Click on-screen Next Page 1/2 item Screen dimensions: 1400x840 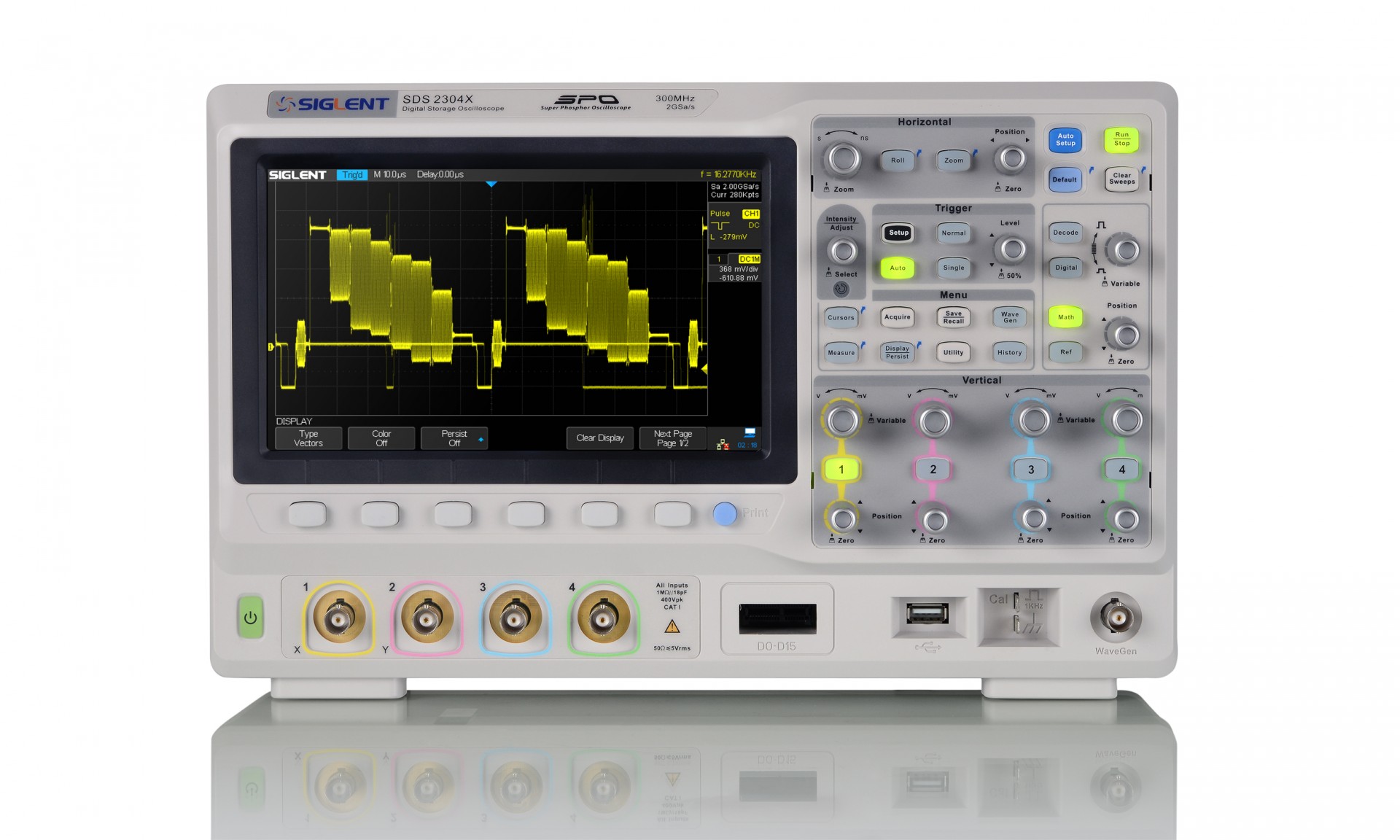click(673, 438)
